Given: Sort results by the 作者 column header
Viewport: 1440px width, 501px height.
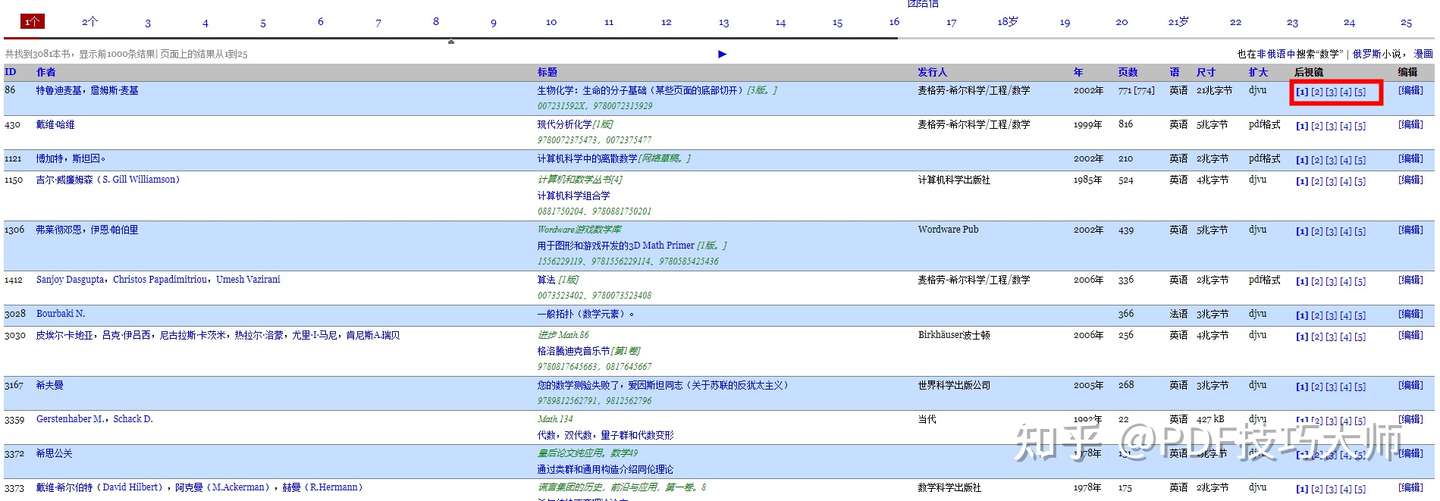Looking at the screenshot, I should [46, 72].
